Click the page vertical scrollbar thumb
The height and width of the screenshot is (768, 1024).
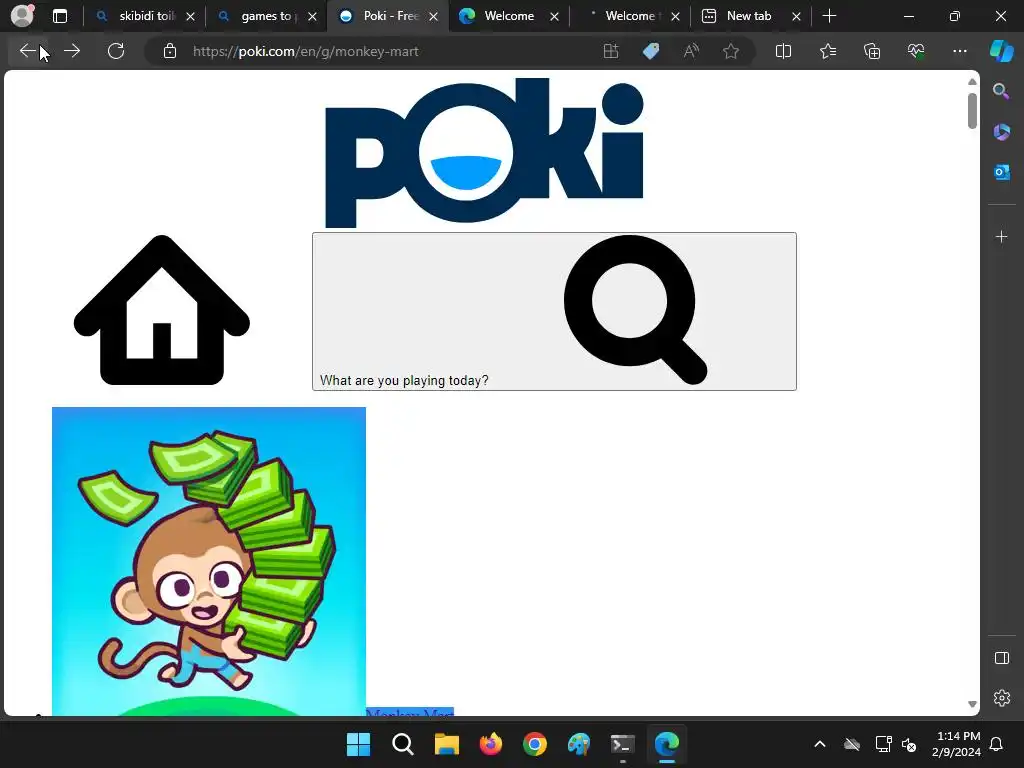pos(972,111)
